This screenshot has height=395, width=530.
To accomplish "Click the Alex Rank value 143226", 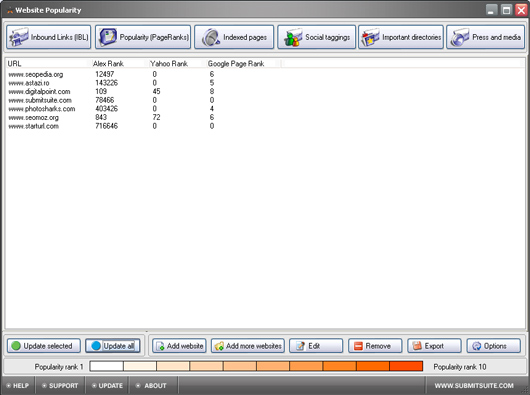I will 106,83.
